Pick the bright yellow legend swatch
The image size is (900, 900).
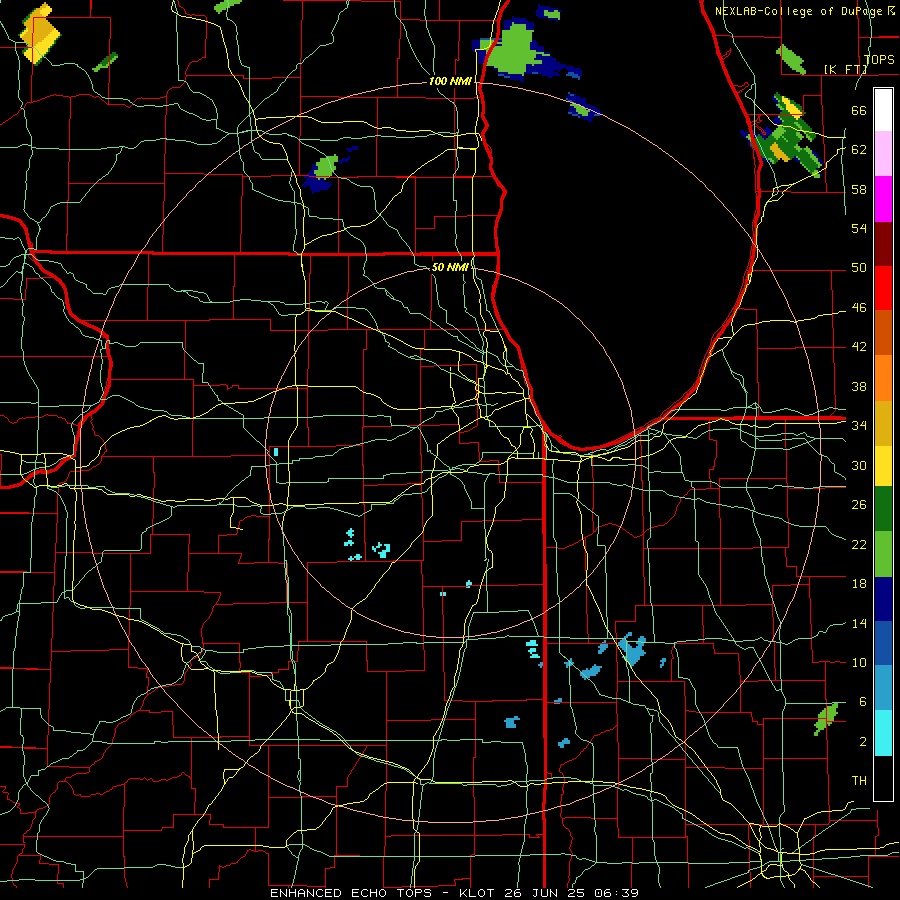(x=883, y=466)
